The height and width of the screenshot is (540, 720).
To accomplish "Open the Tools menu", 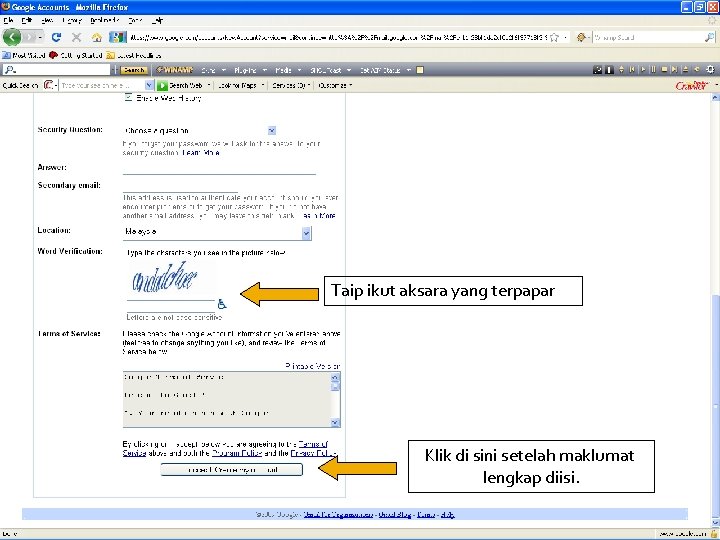I will [135, 20].
